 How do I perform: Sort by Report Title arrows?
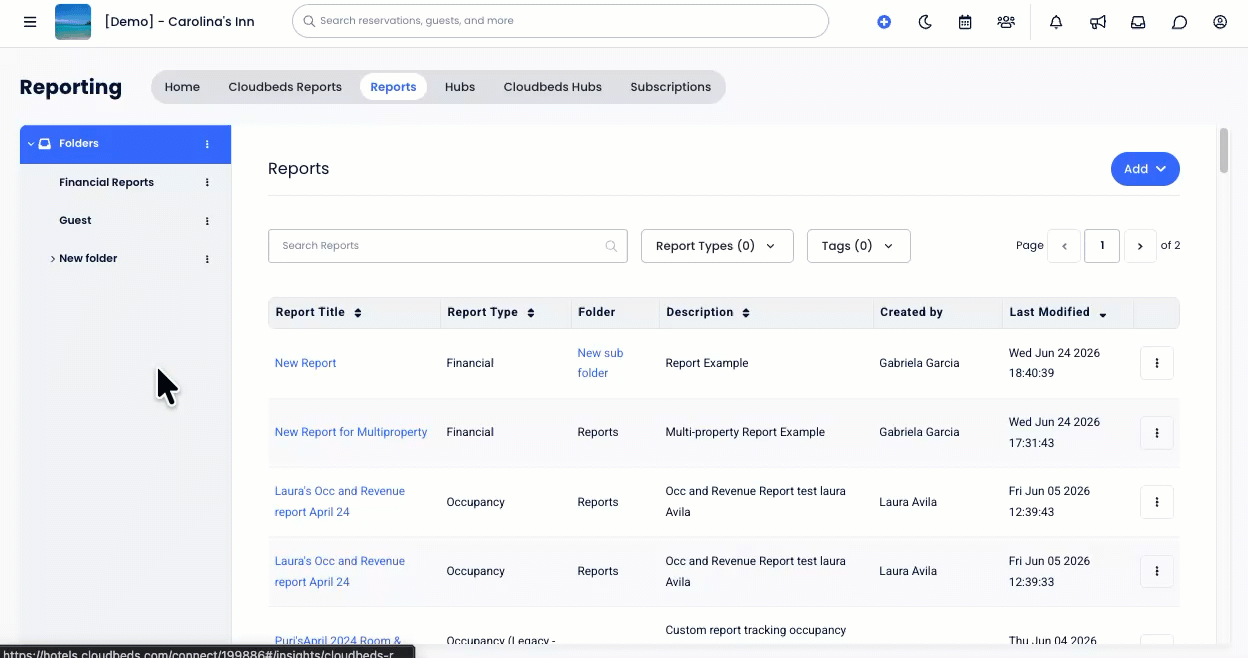[358, 313]
